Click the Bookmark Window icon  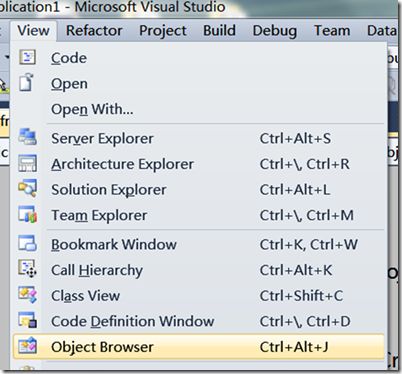pyautogui.click(x=27, y=243)
